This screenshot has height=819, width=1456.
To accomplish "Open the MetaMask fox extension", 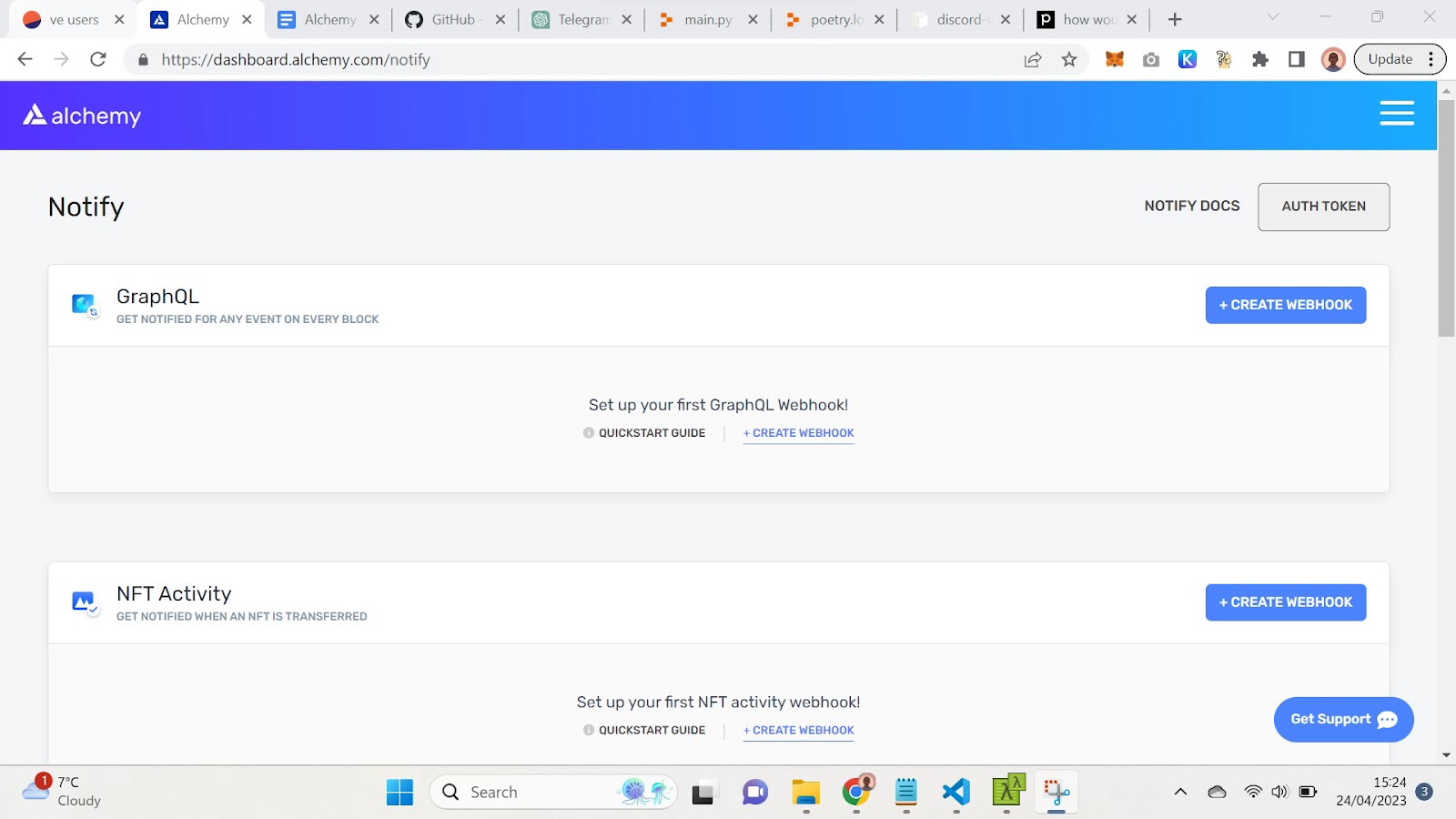I will point(1114,59).
